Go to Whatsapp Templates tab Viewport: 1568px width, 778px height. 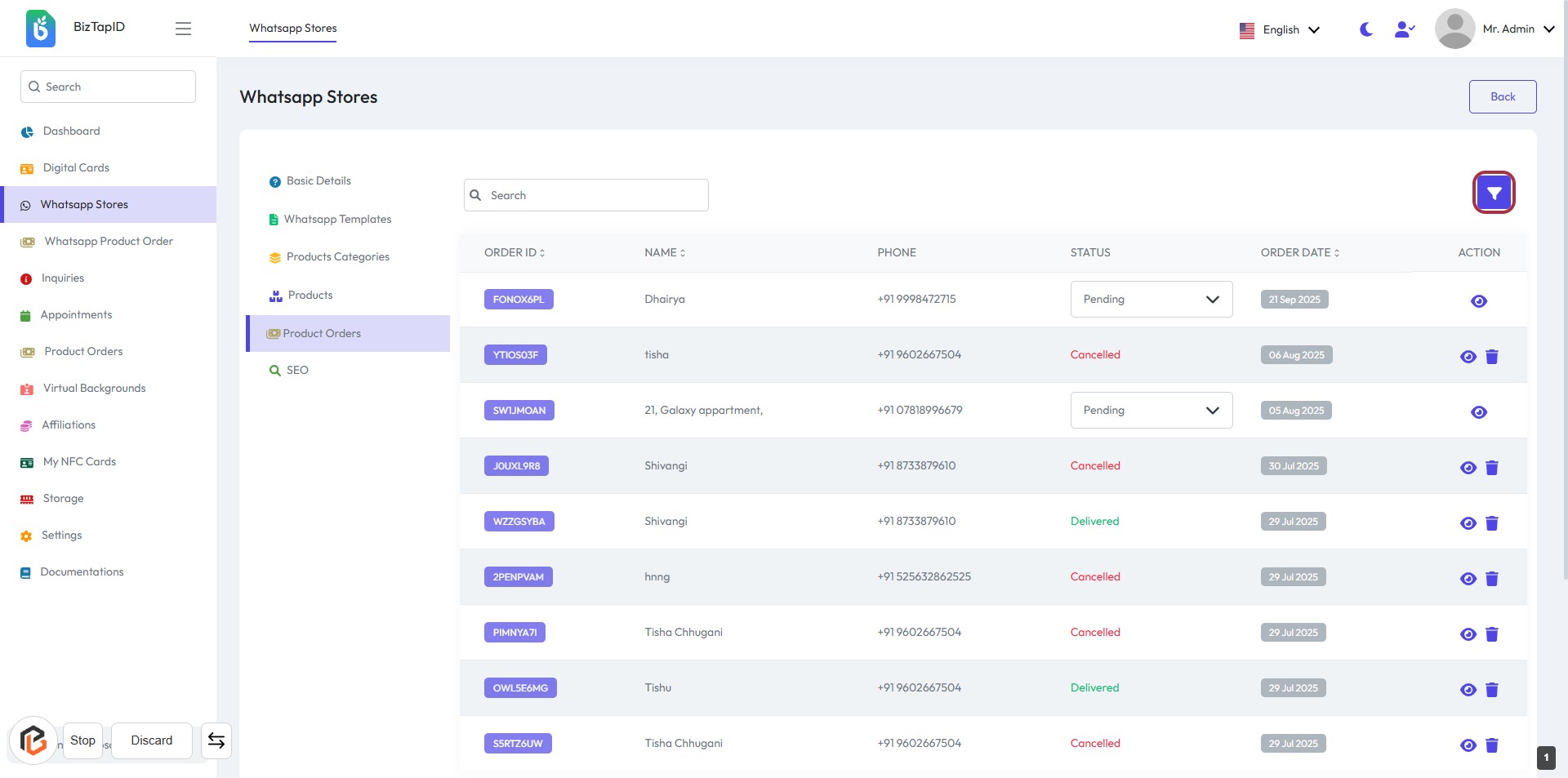[x=336, y=220]
